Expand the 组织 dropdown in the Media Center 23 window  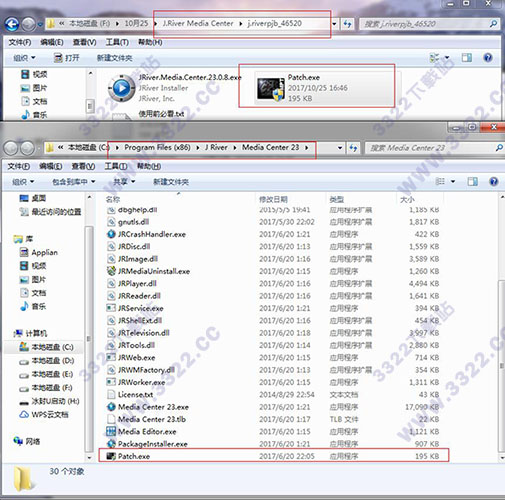(x=23, y=182)
